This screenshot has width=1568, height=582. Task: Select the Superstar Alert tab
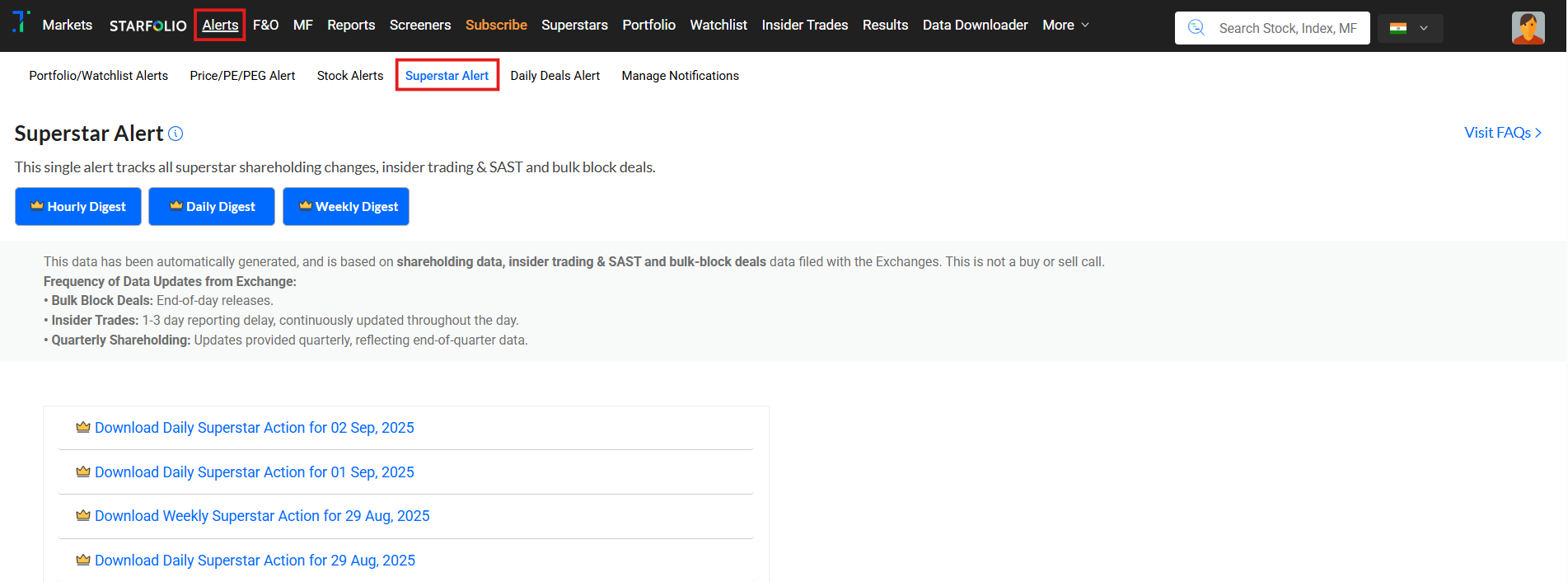tap(447, 76)
